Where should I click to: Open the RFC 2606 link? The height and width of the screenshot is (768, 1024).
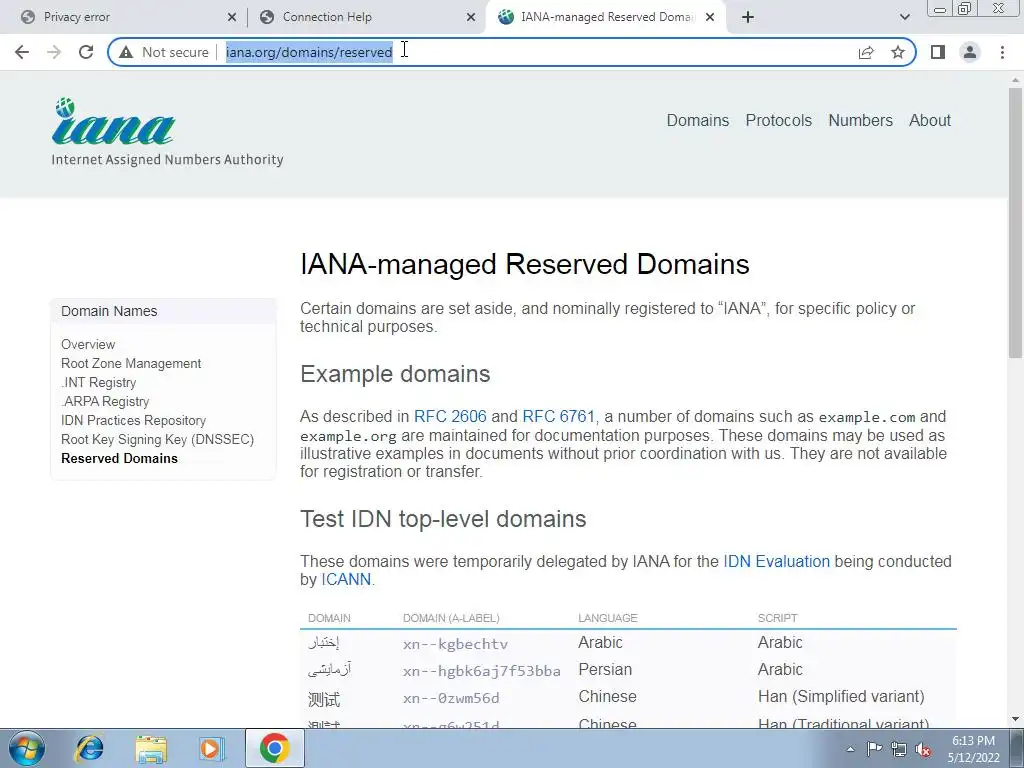coord(450,417)
